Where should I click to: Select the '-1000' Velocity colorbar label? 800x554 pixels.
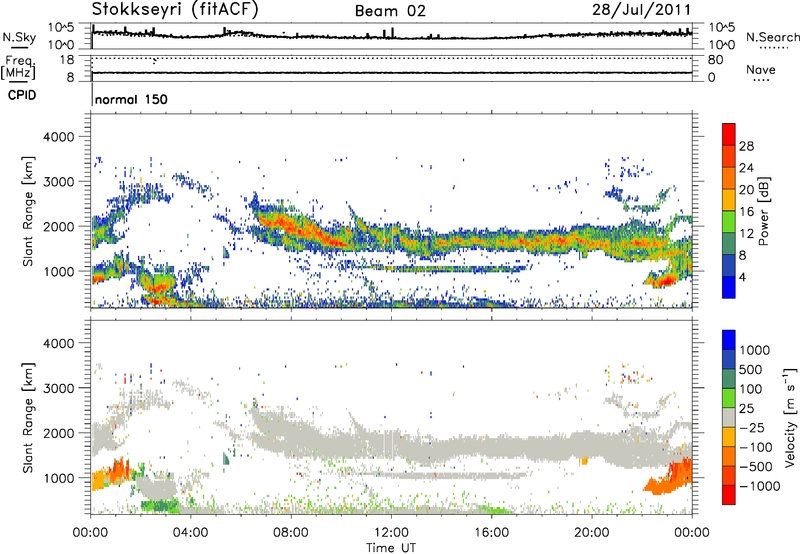click(x=760, y=486)
